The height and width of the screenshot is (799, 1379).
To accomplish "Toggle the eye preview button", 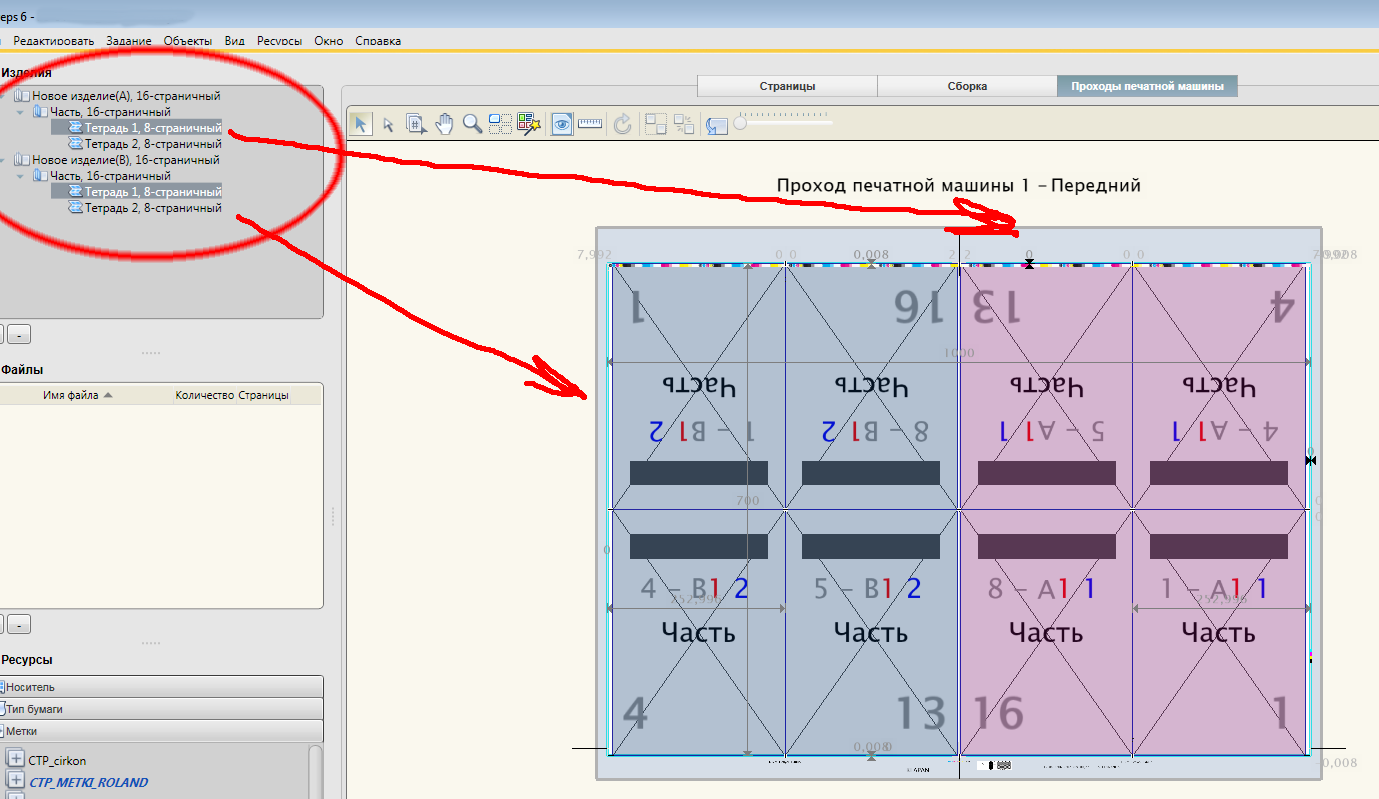I will click(562, 124).
